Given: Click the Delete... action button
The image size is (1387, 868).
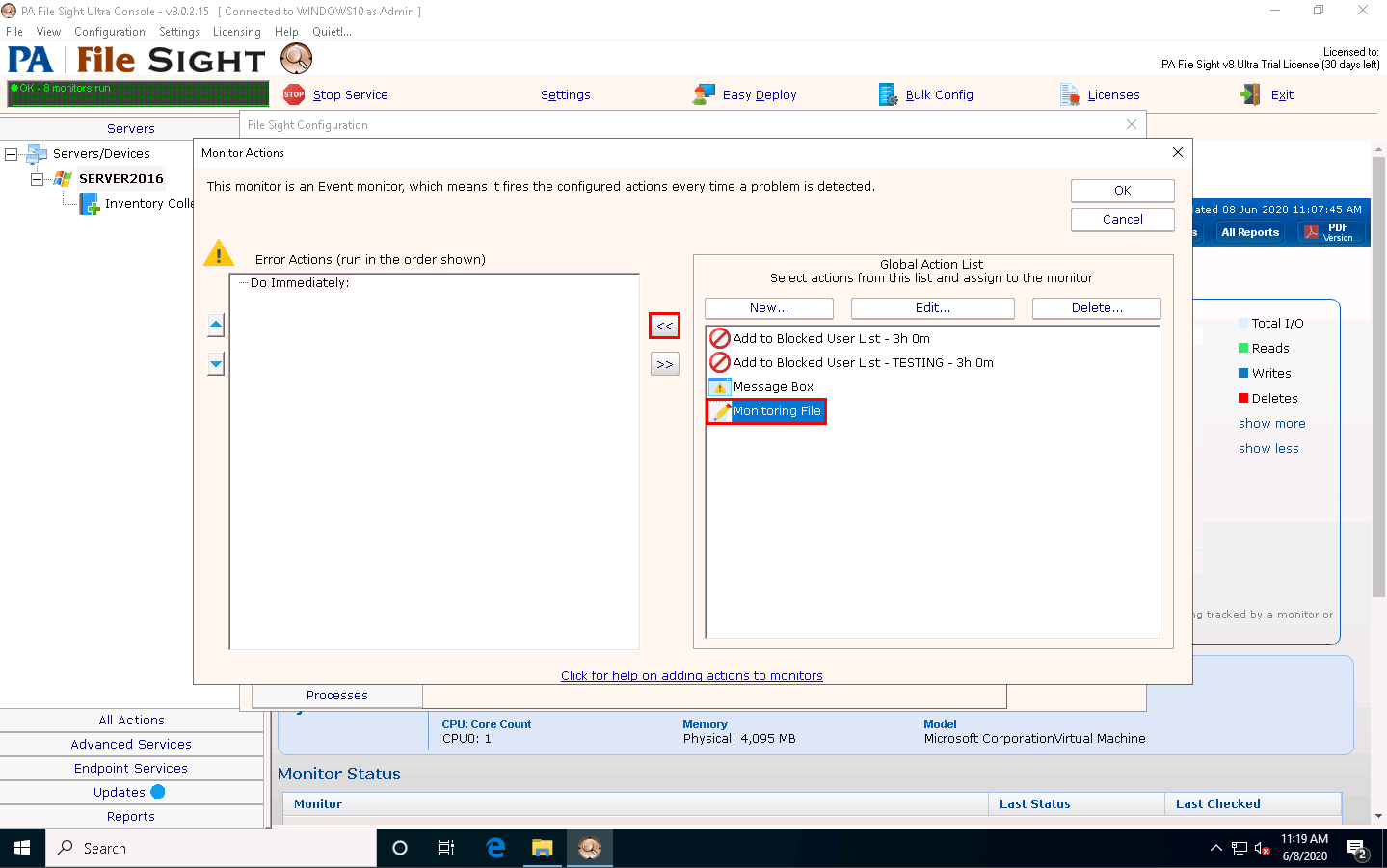Looking at the screenshot, I should coord(1097,308).
